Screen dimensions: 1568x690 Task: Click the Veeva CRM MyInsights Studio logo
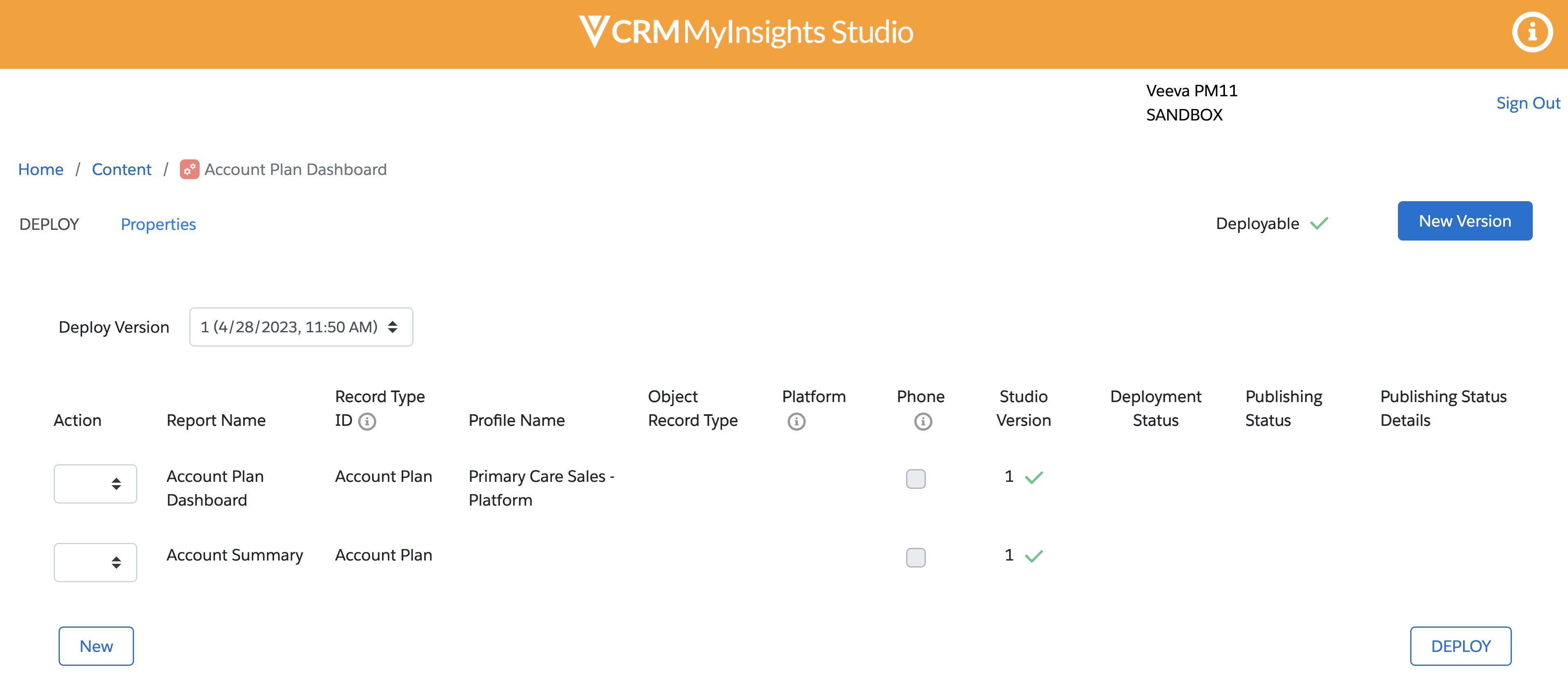click(745, 32)
